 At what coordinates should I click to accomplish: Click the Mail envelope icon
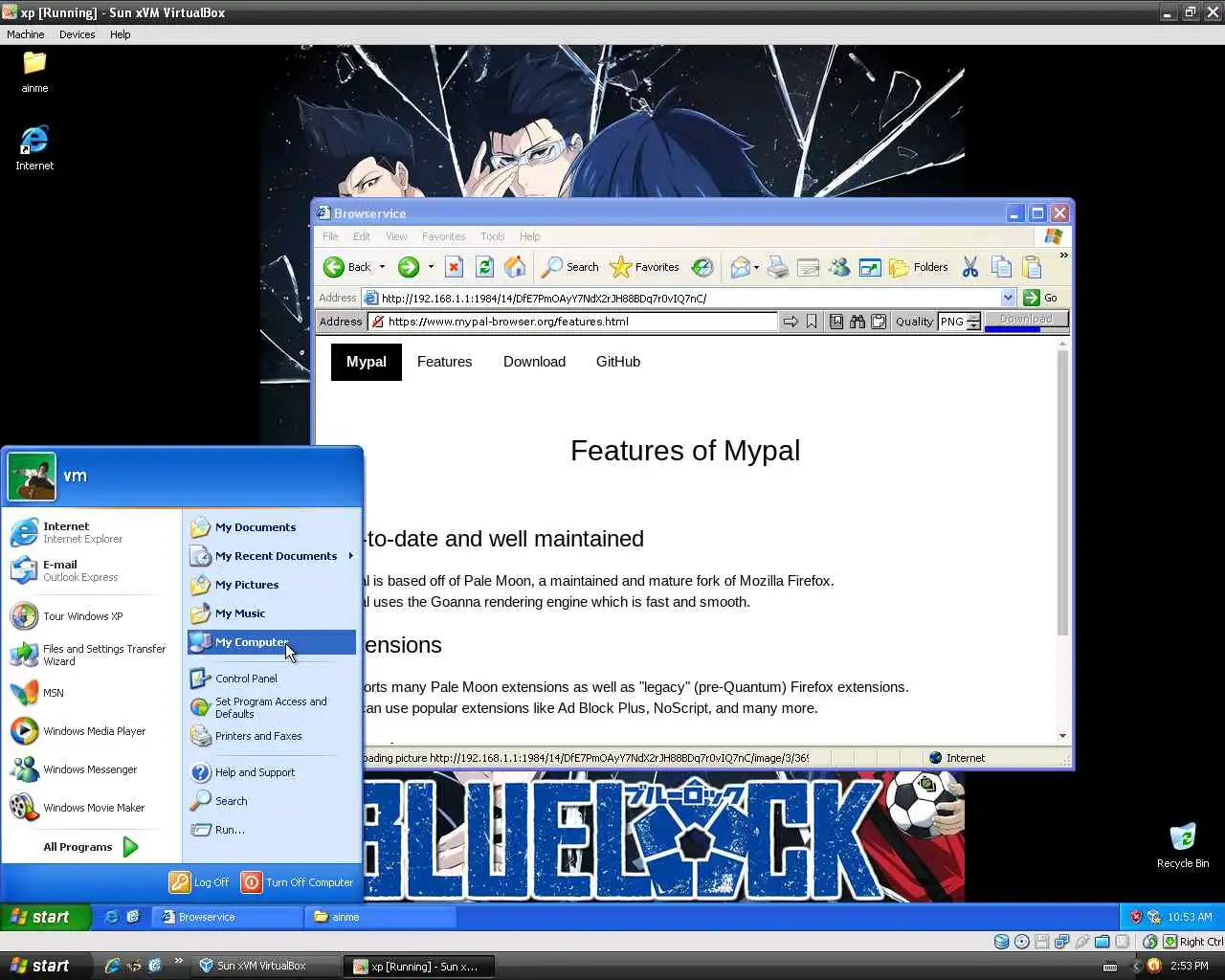(740, 267)
